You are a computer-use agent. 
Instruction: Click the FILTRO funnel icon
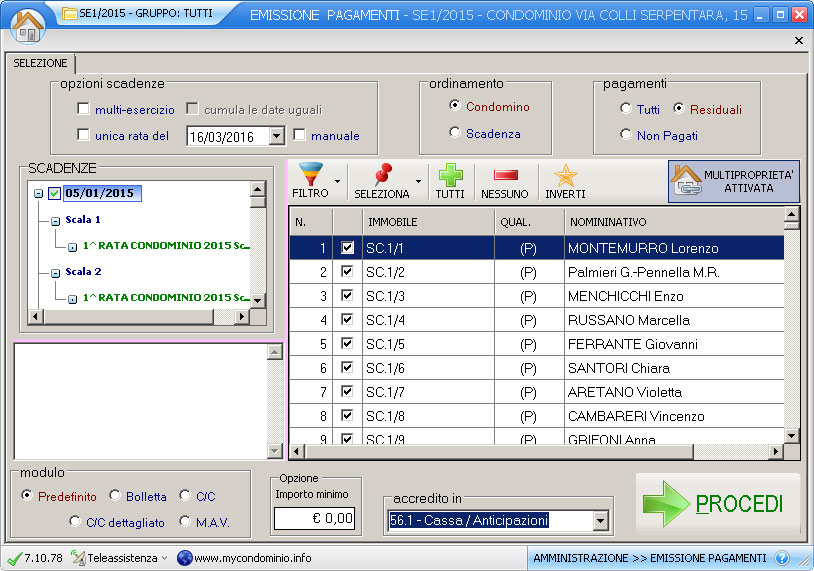310,175
